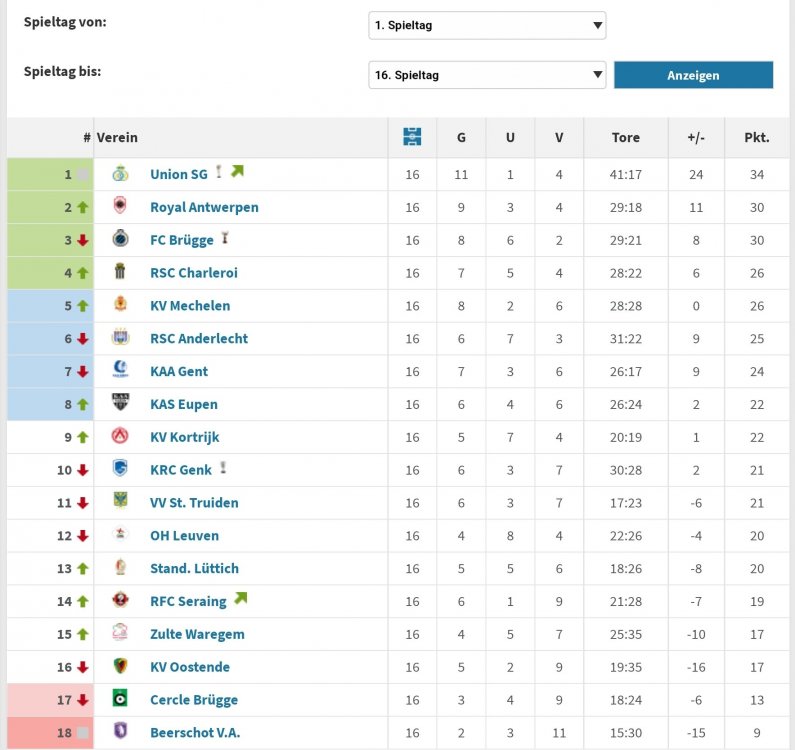This screenshot has width=795, height=750.
Task: Click the KAS Eupen black crest
Action: tap(120, 402)
